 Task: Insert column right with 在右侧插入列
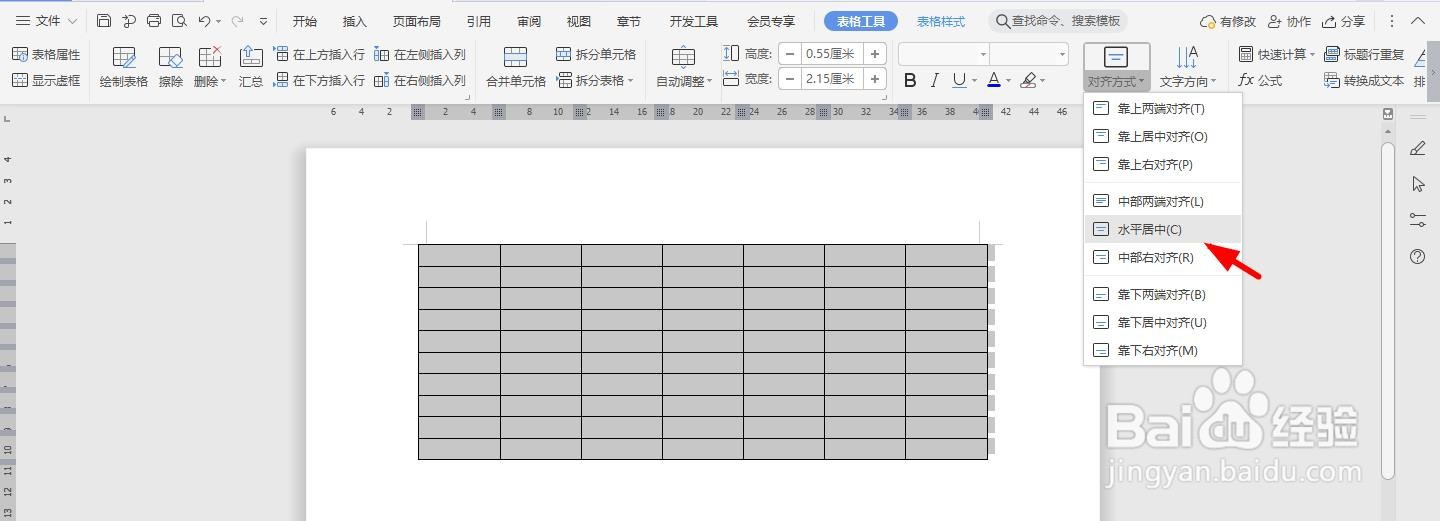pyautogui.click(x=420, y=80)
